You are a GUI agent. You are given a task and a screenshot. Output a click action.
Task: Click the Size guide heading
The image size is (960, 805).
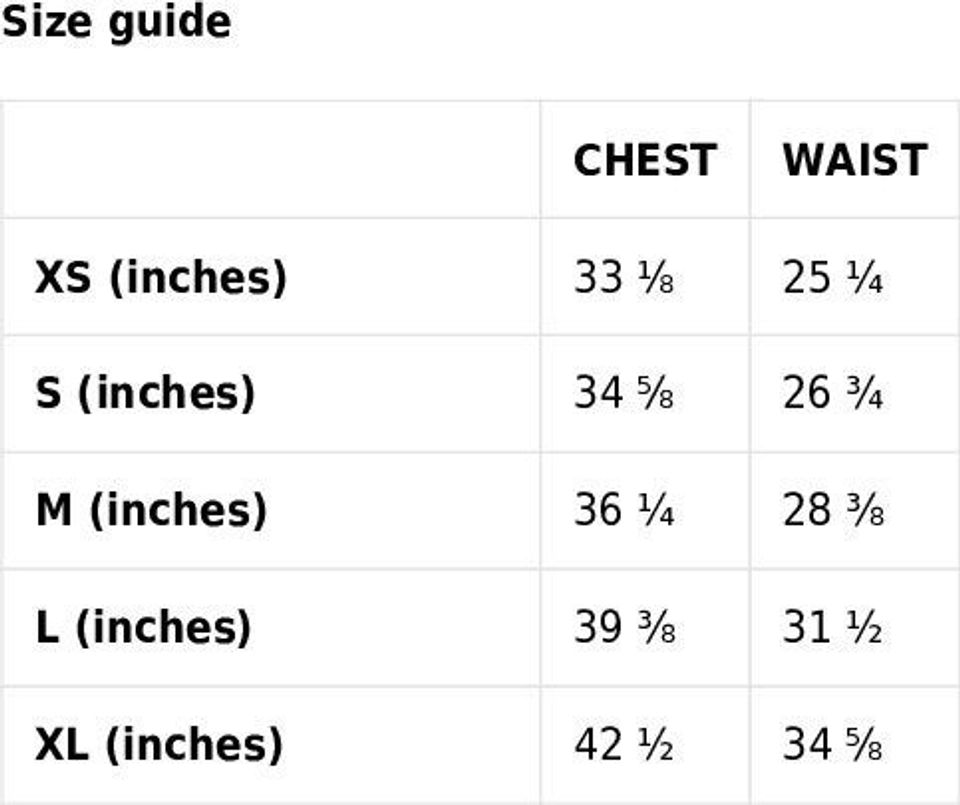click(116, 22)
